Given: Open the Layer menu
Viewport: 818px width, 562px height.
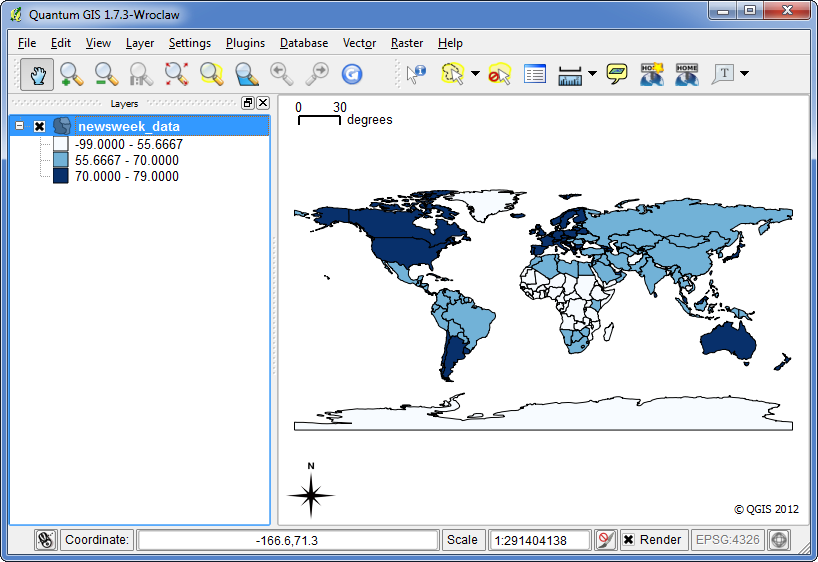Looking at the screenshot, I should coord(140,43).
